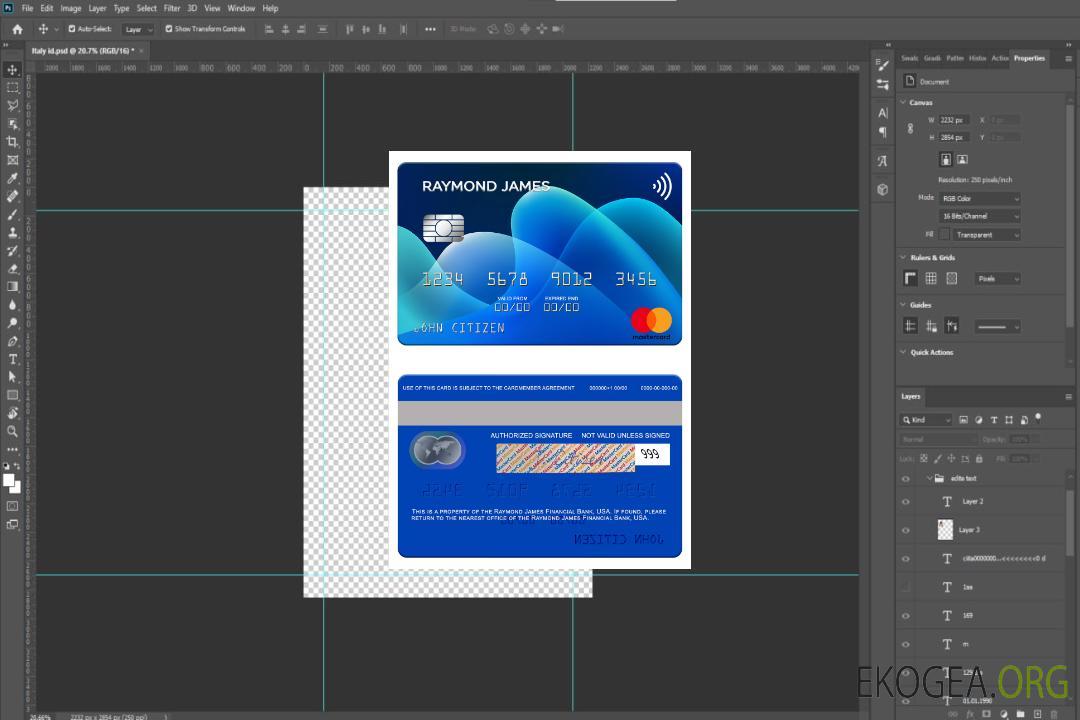Select the Crop tool
Image resolution: width=1080 pixels, height=720 pixels.
point(12,142)
